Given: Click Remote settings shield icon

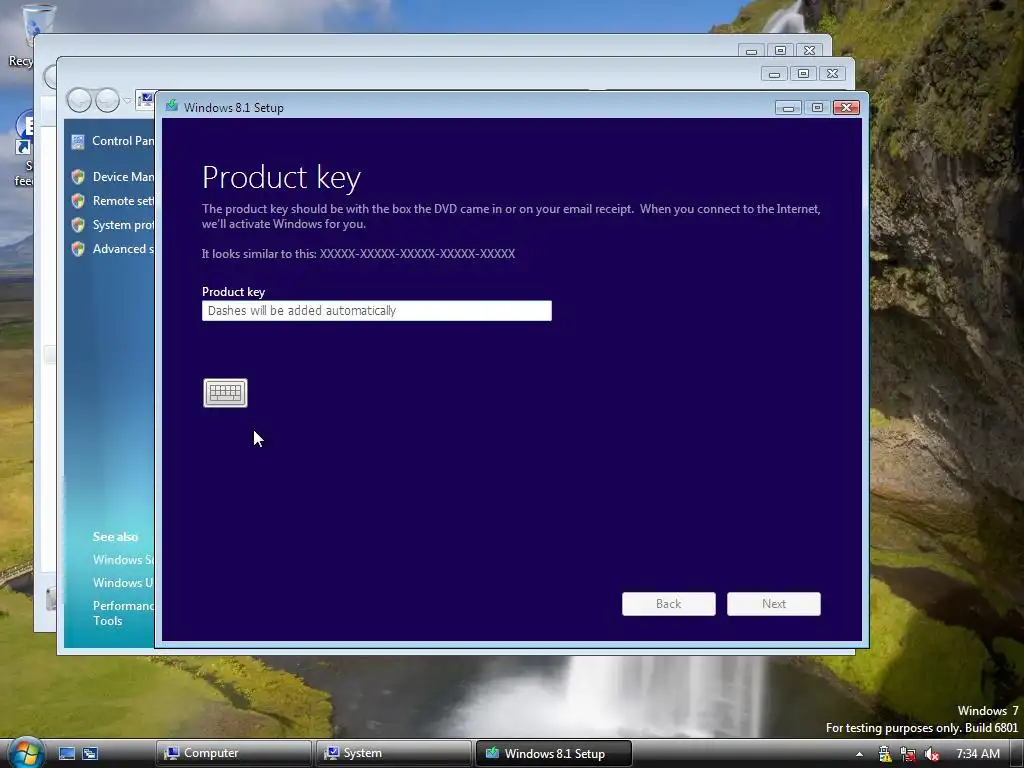Looking at the screenshot, I should 78,201.
